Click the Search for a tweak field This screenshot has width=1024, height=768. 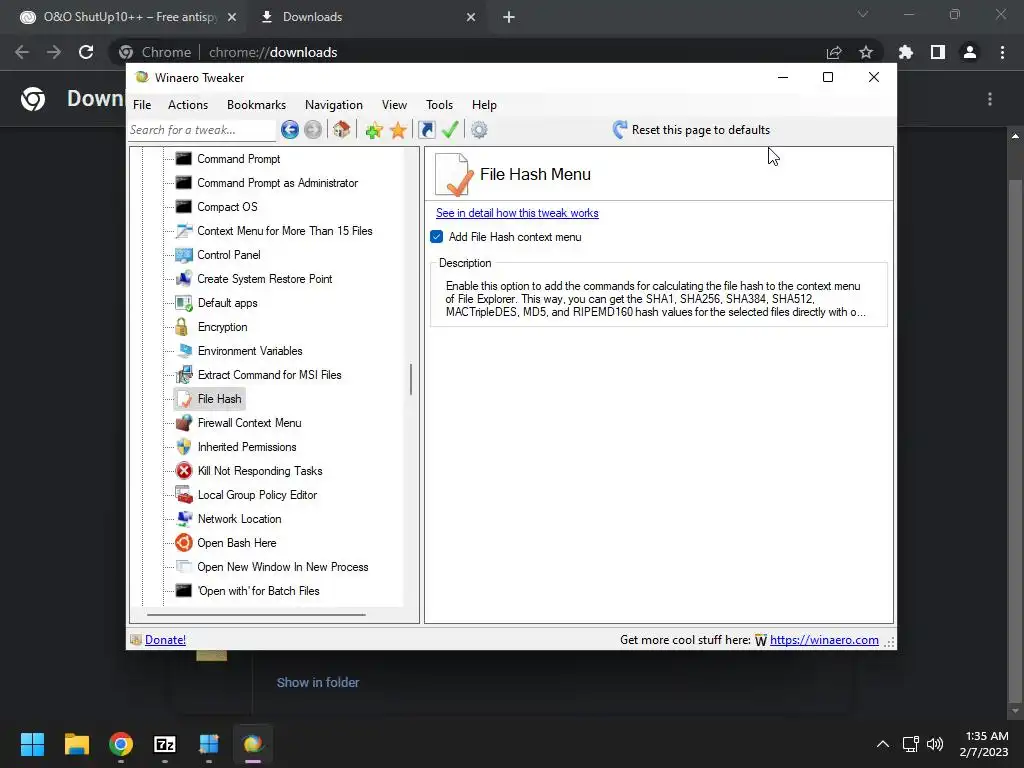coord(202,130)
